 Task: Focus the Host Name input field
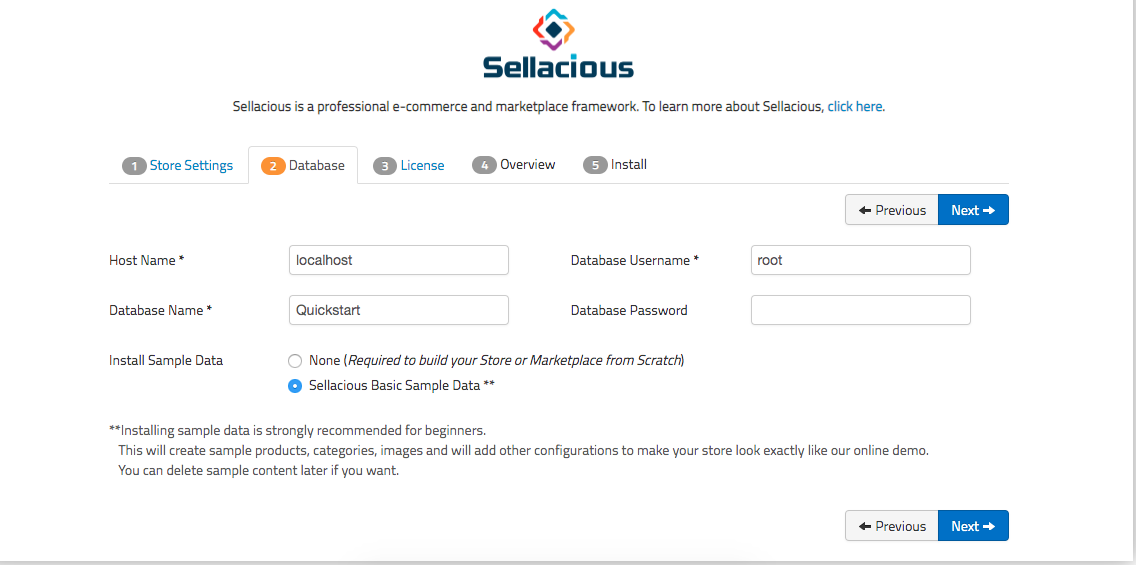click(x=398, y=260)
